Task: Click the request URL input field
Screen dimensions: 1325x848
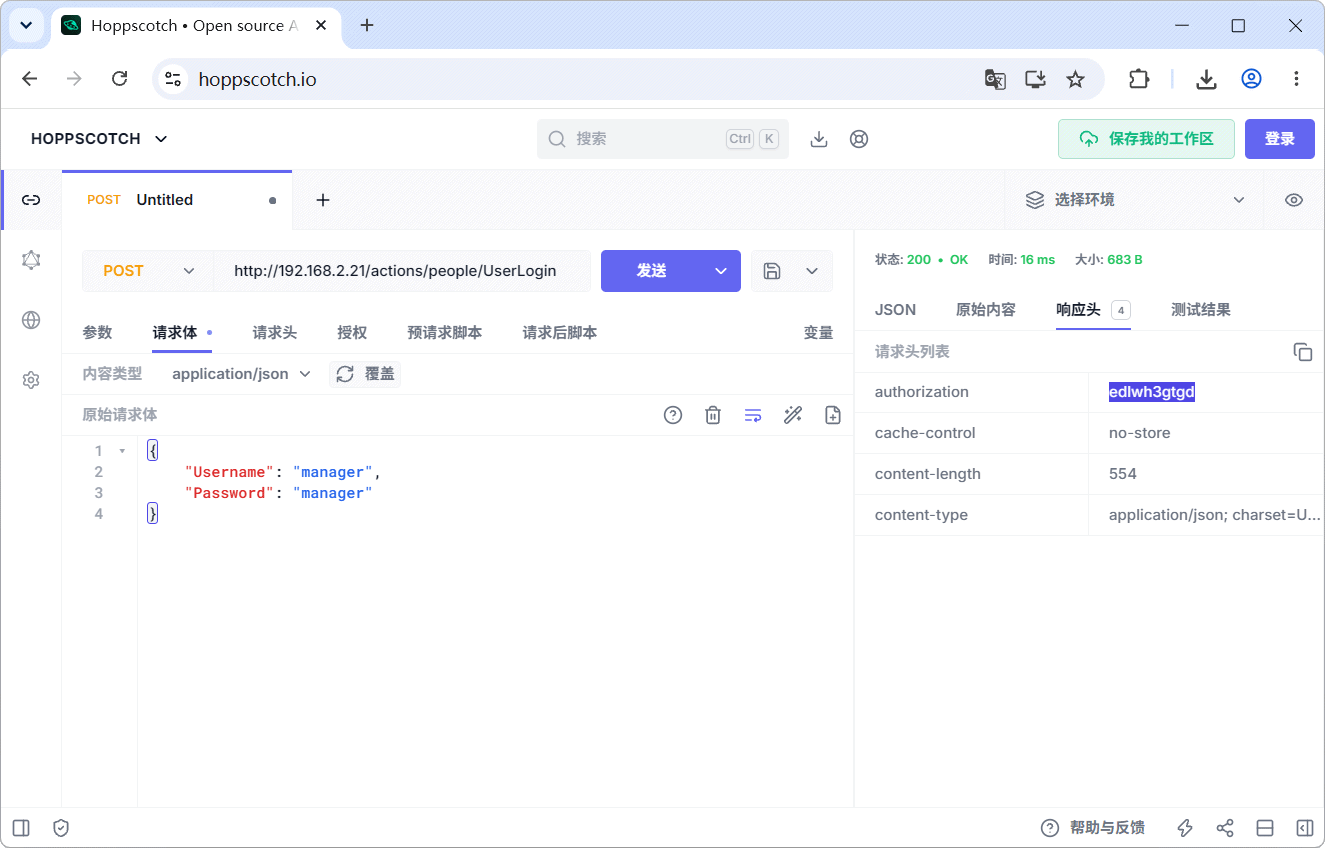Action: (402, 271)
